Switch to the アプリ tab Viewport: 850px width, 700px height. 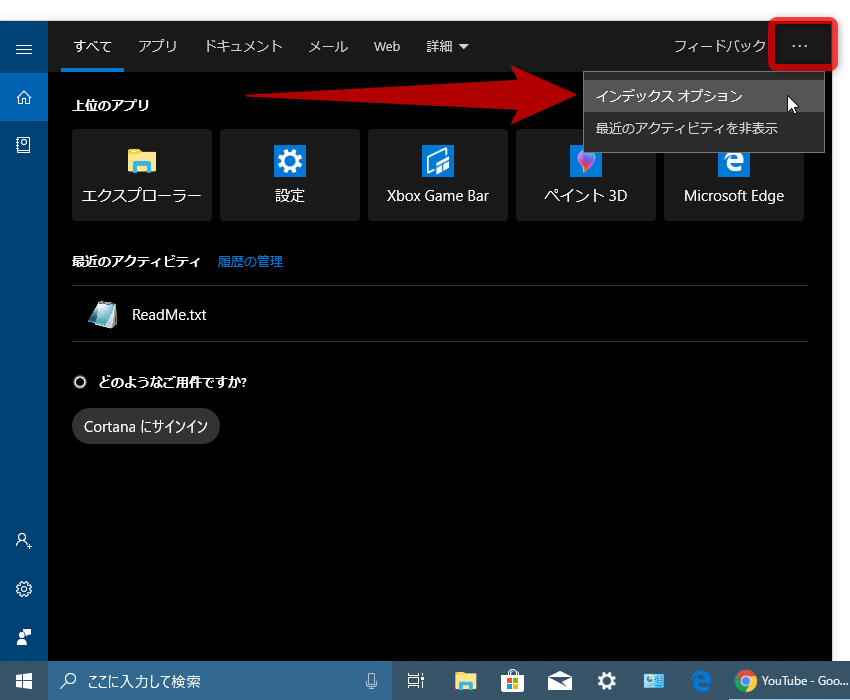click(x=158, y=47)
